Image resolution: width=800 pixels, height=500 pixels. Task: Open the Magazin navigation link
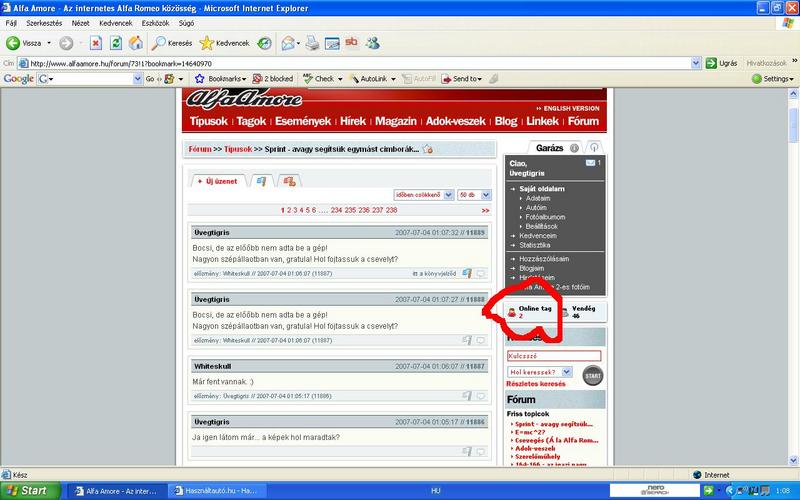click(x=395, y=121)
